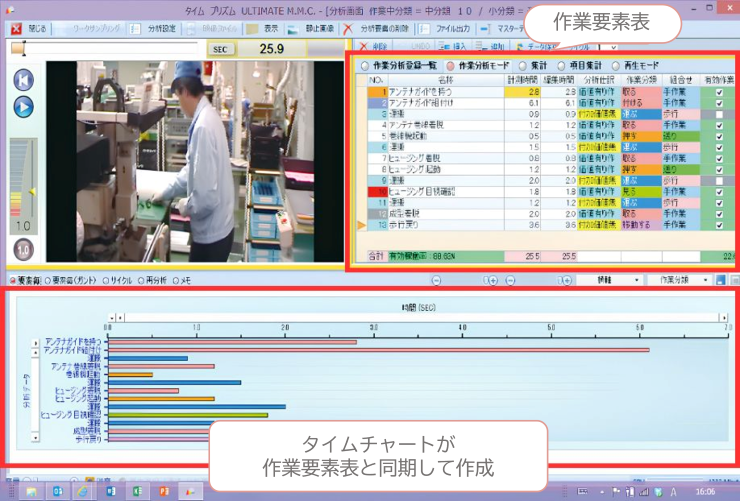Toggle 有効作業 checkbox for row 9 運搬
The image size is (740, 501).
coord(719,181)
